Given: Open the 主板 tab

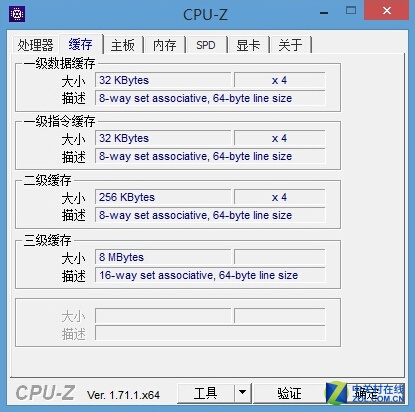Looking at the screenshot, I should (123, 45).
